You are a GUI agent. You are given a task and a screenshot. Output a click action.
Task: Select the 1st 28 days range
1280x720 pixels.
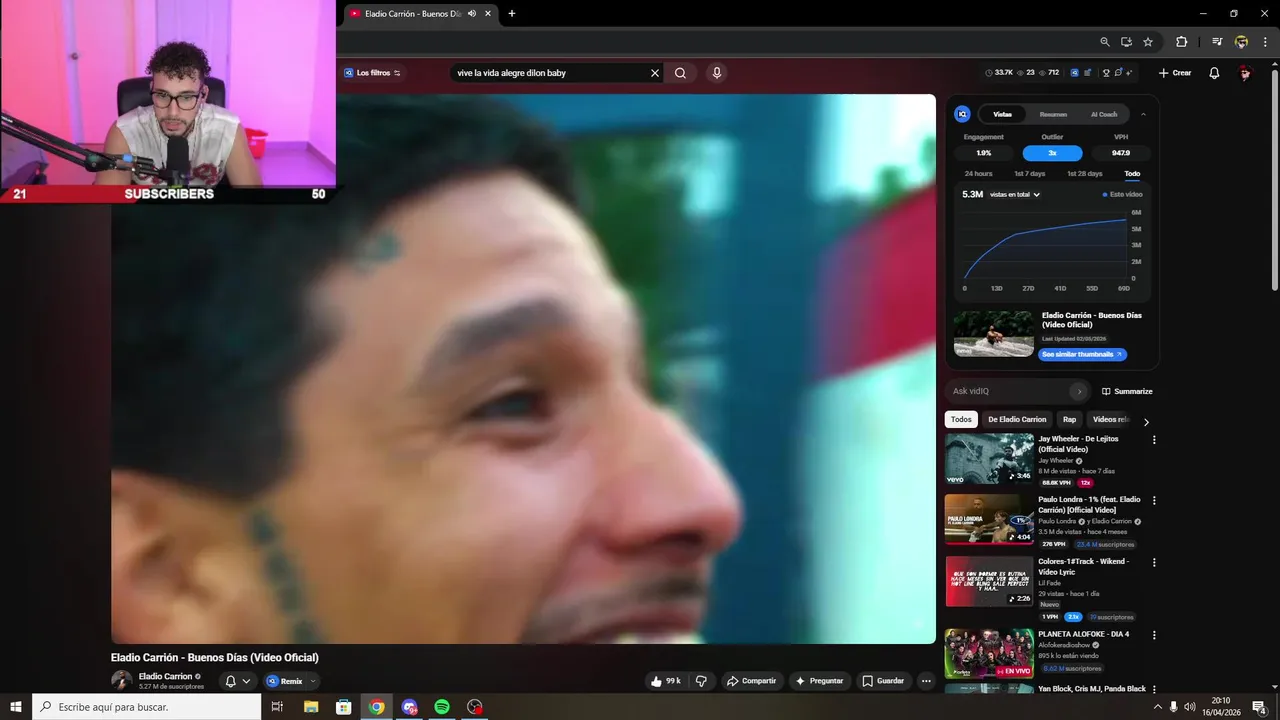[x=1084, y=174]
